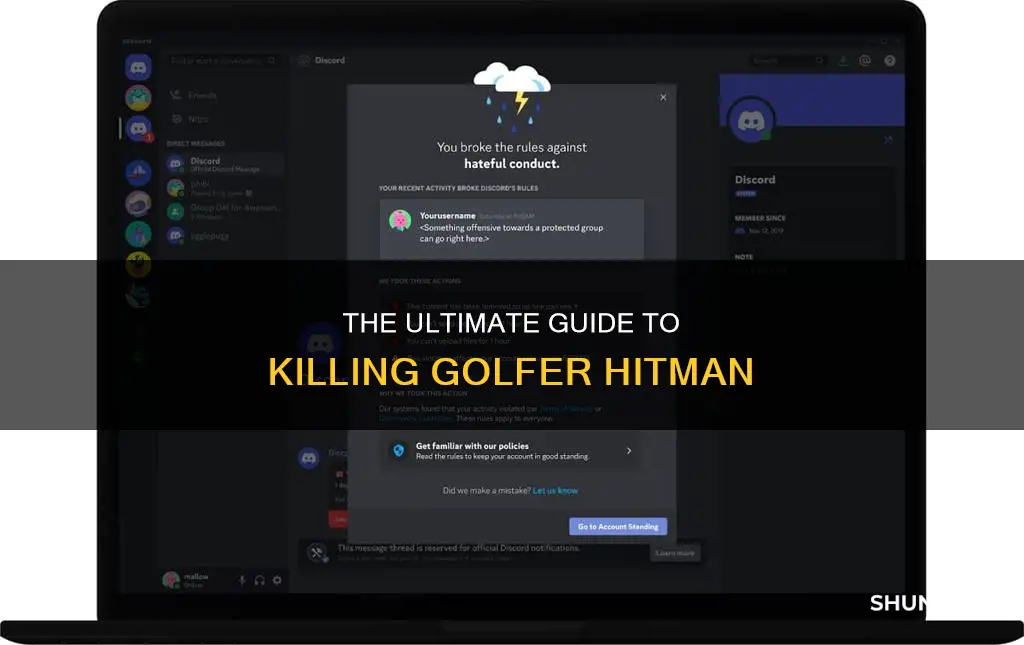Click the Yourusername name in the flagged message

coord(447,215)
